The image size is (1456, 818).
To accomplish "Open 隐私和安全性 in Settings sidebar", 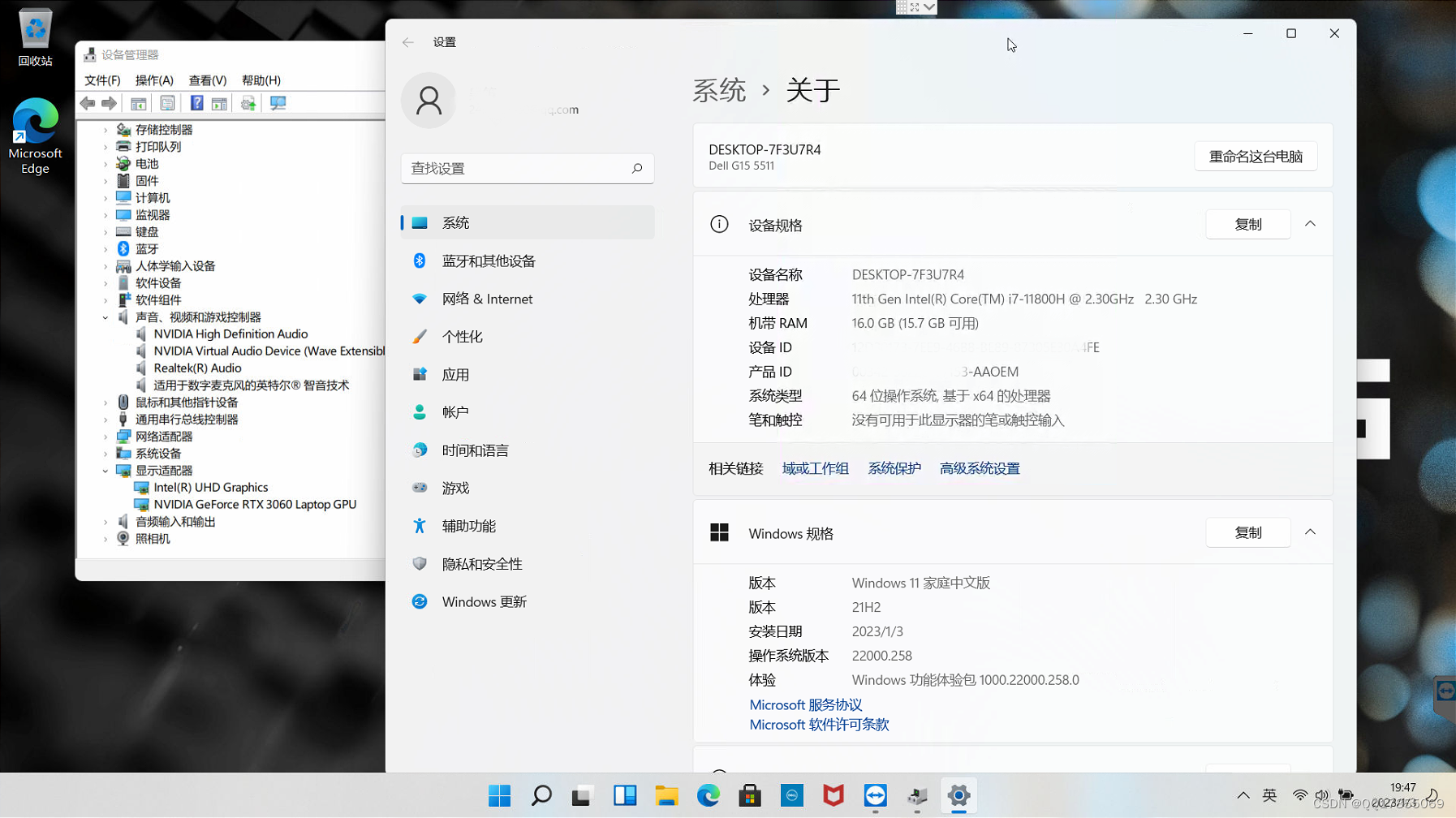I will point(528,563).
